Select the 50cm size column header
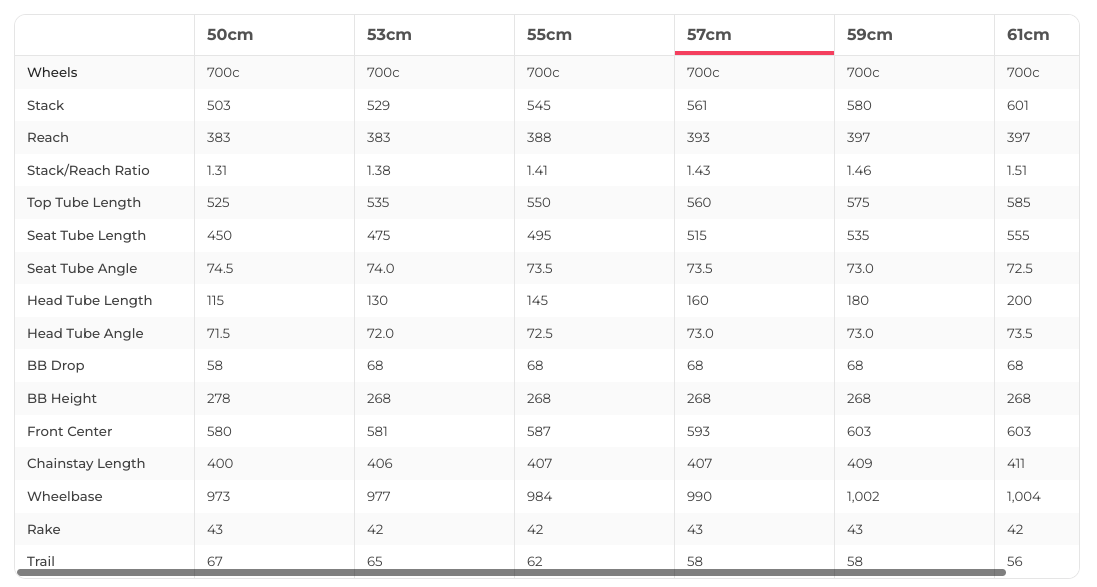This screenshot has height=587, width=1097. 230,35
